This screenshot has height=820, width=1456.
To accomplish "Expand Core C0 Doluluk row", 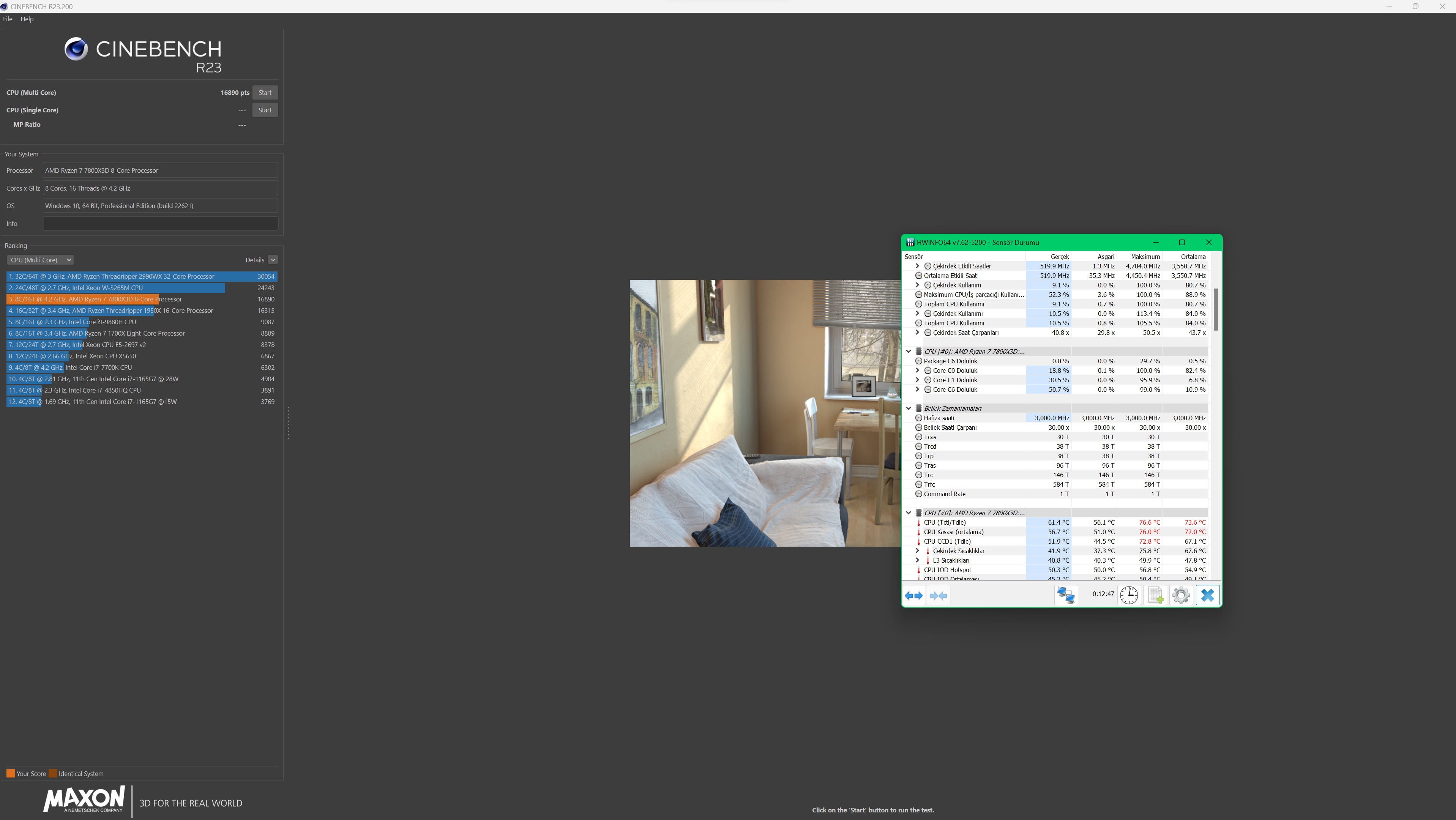I will click(x=917, y=371).
